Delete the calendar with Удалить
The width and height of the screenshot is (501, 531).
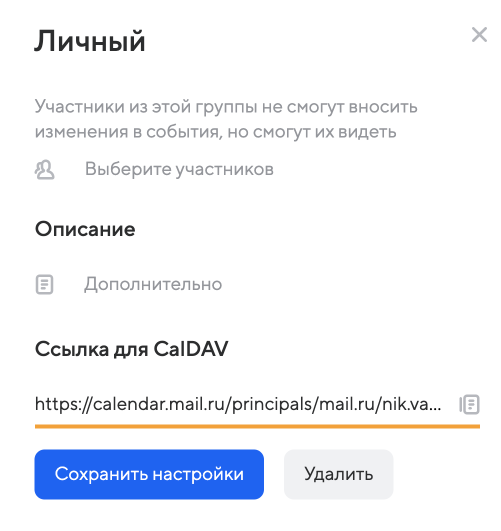pos(338,474)
